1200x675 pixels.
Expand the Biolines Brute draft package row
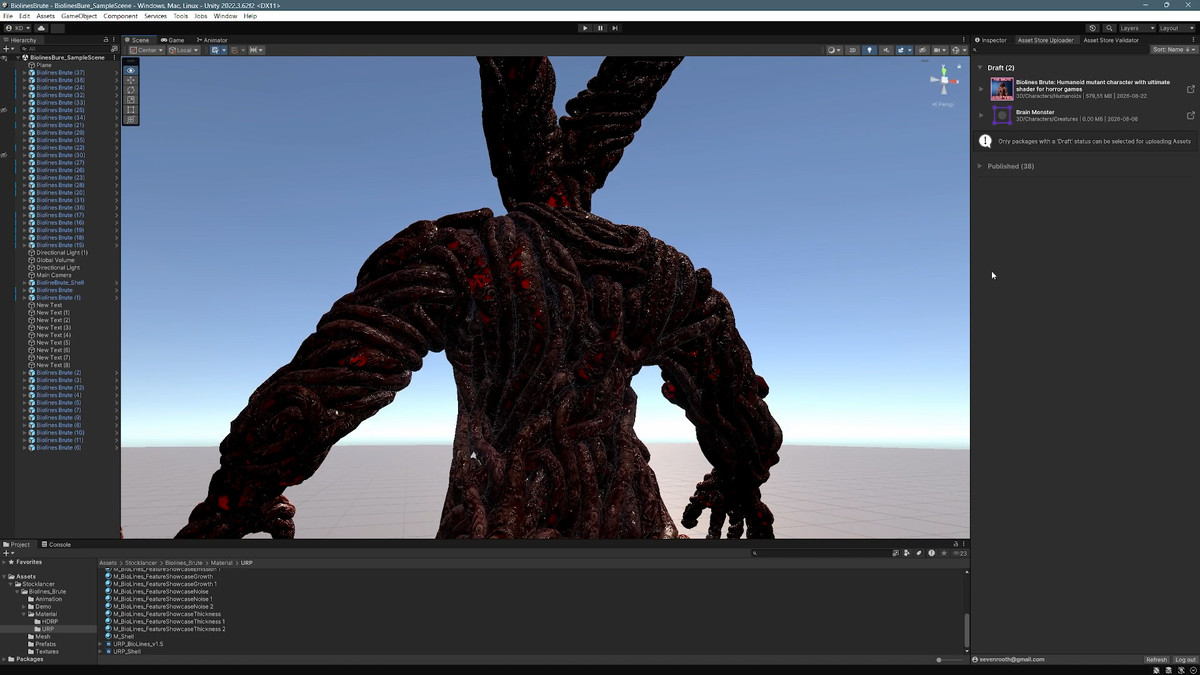click(x=981, y=89)
